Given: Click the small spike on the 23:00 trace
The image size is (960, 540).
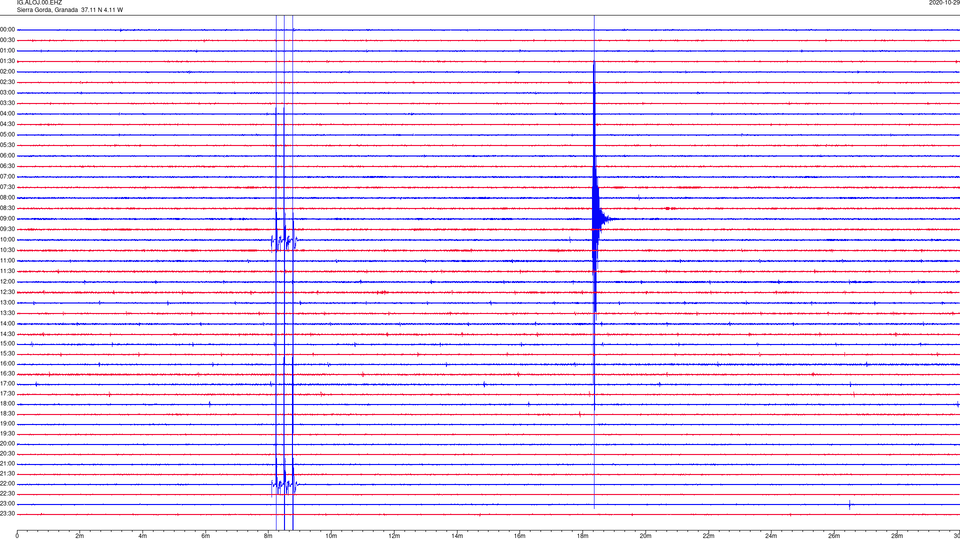Looking at the screenshot, I should (849, 504).
